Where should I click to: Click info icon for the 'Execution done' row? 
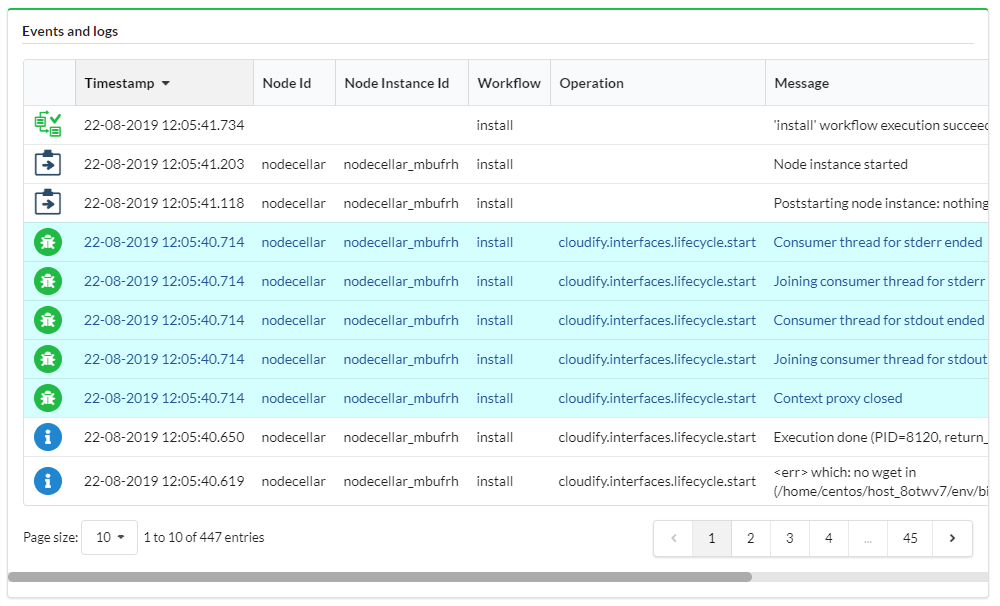48,437
